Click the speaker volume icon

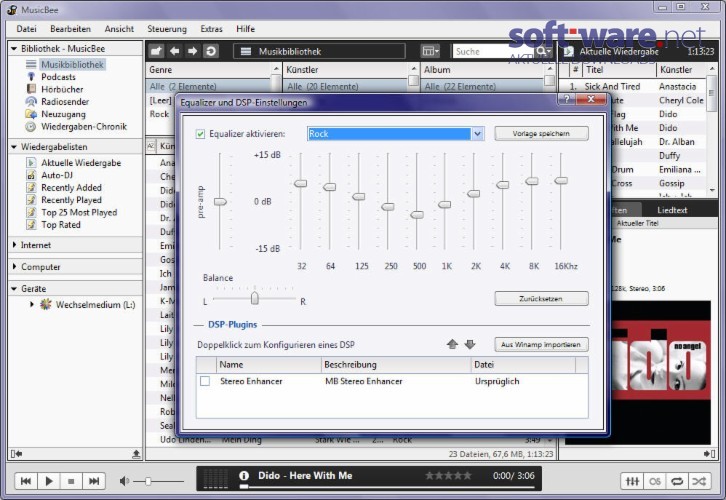[124, 481]
